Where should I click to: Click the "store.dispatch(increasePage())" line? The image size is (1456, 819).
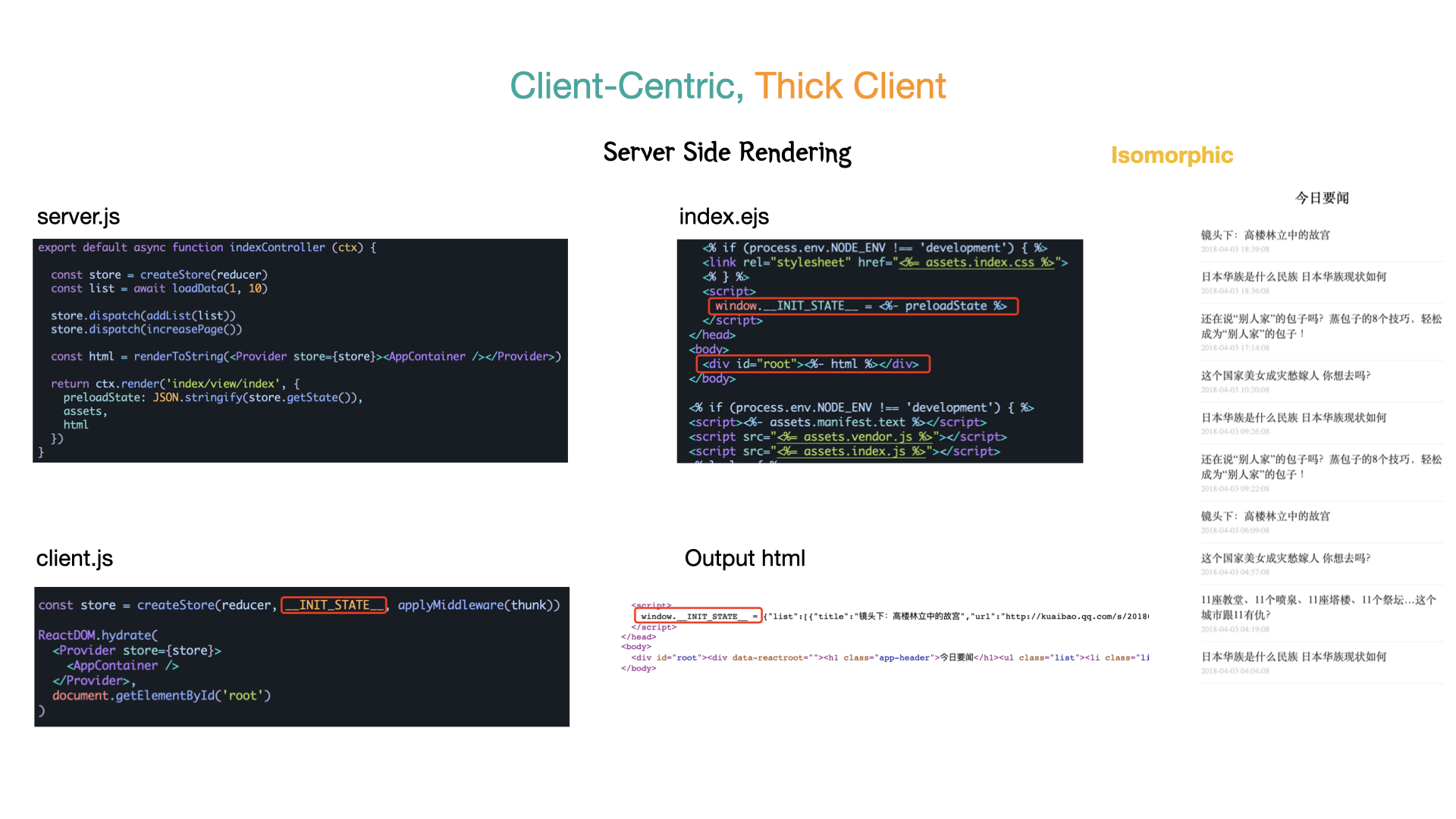tap(146, 329)
